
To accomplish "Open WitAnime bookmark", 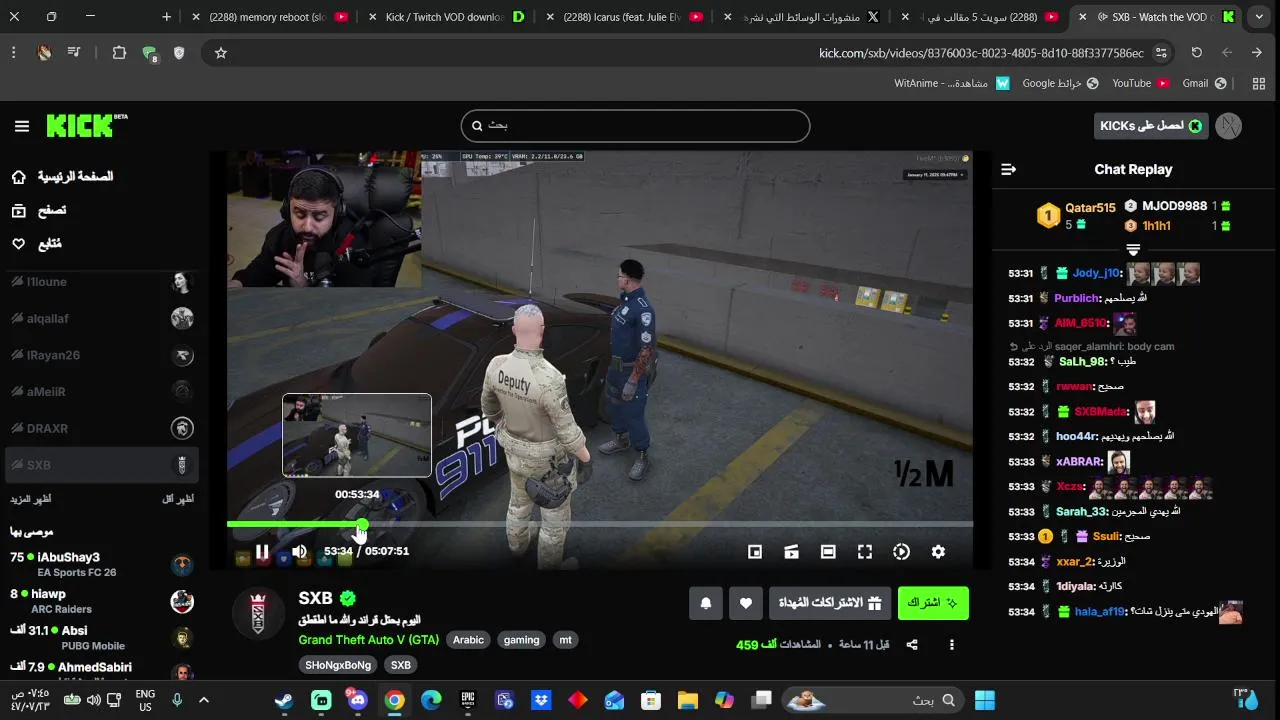I will coord(952,84).
